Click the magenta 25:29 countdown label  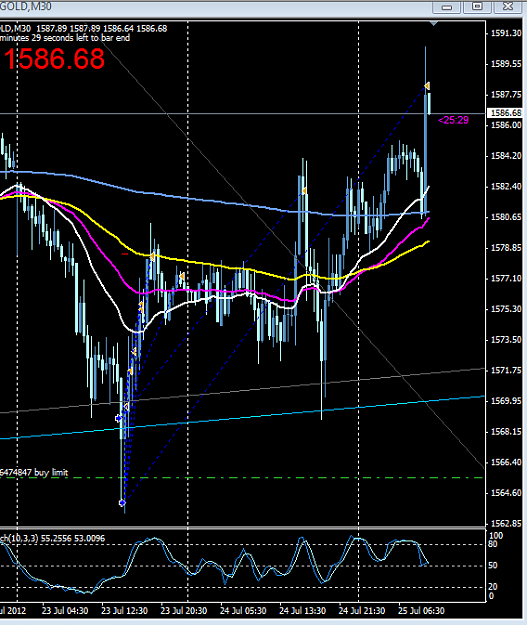[453, 120]
